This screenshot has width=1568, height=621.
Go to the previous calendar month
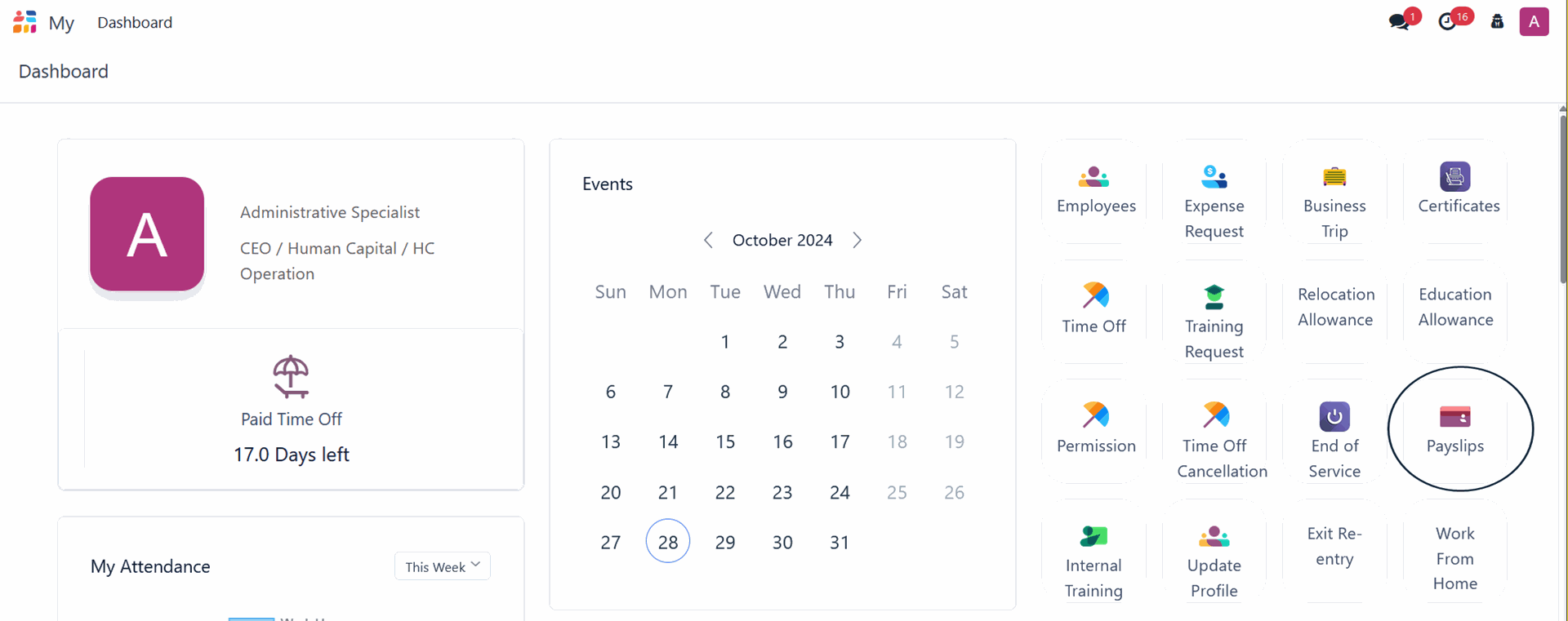(708, 240)
